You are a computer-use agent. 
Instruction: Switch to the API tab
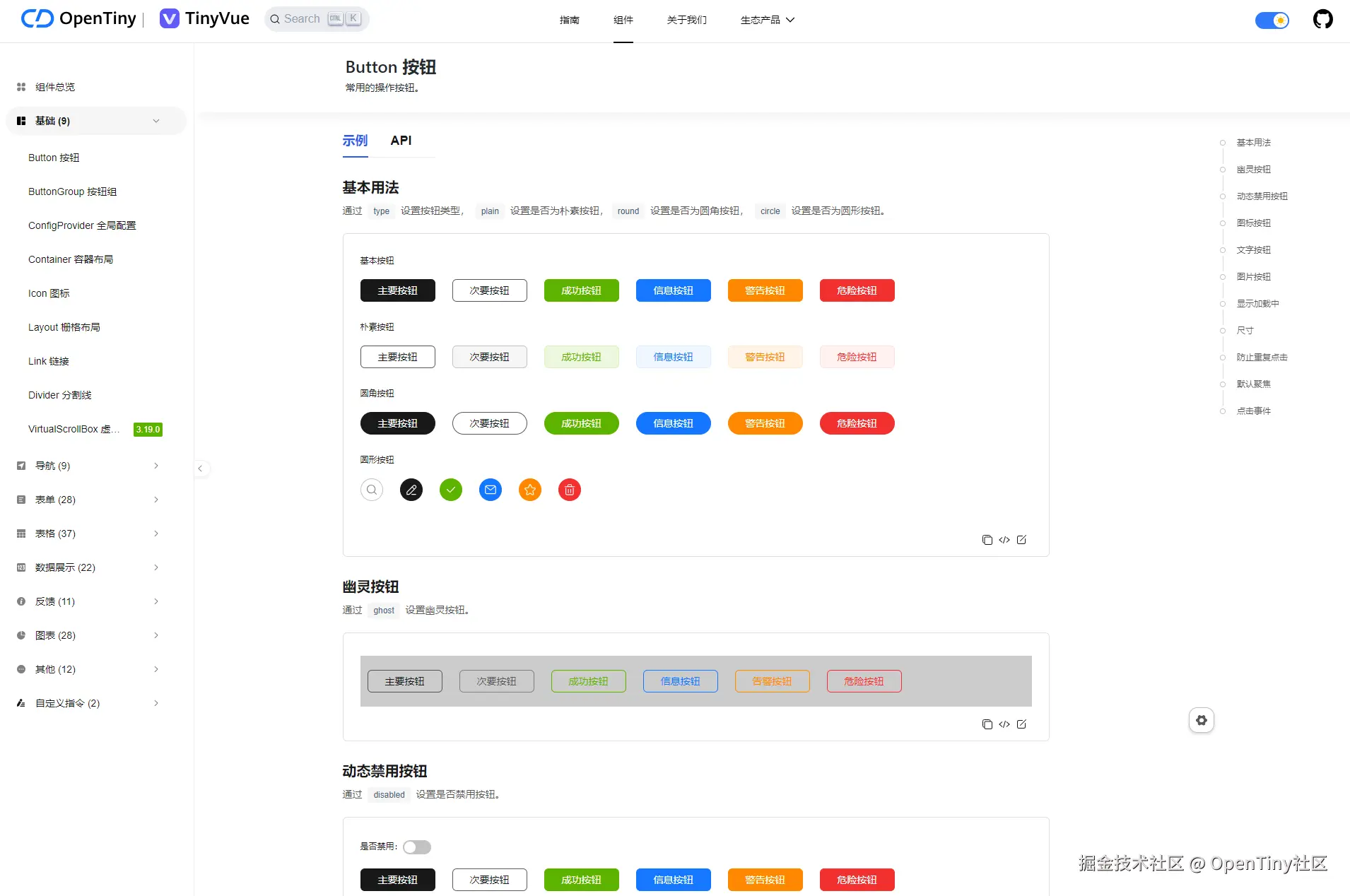click(x=401, y=141)
